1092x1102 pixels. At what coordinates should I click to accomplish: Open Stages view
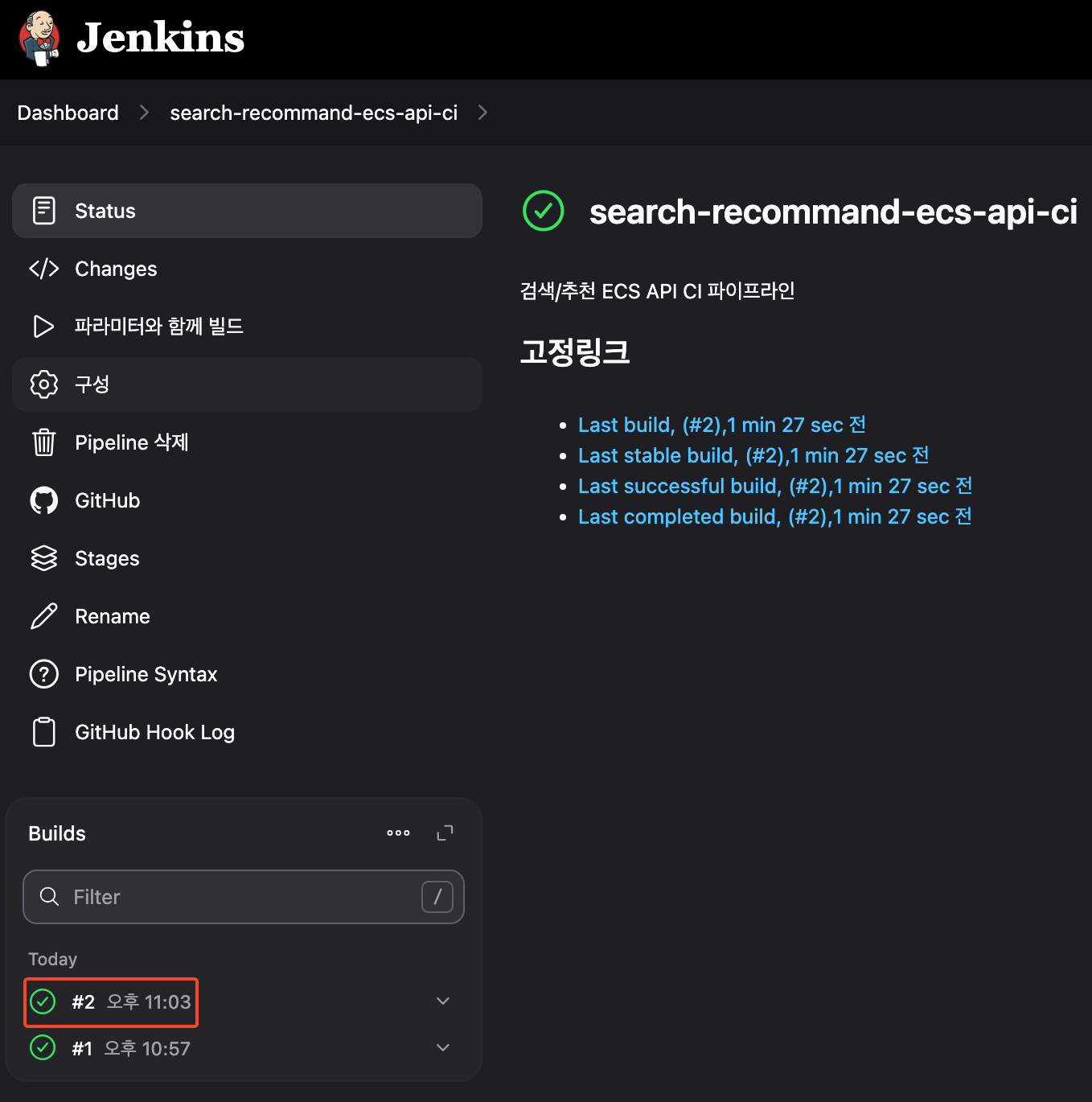coord(247,558)
